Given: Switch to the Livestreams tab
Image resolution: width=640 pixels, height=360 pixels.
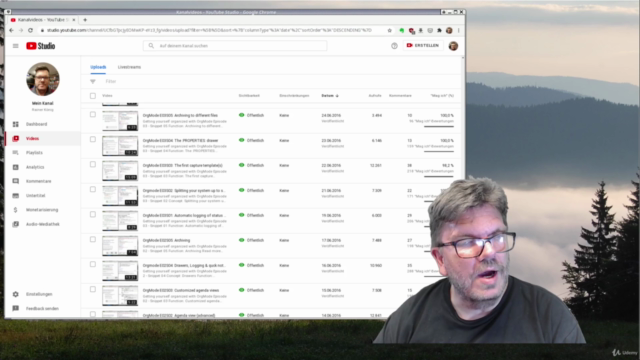Looking at the screenshot, I should [x=129, y=67].
